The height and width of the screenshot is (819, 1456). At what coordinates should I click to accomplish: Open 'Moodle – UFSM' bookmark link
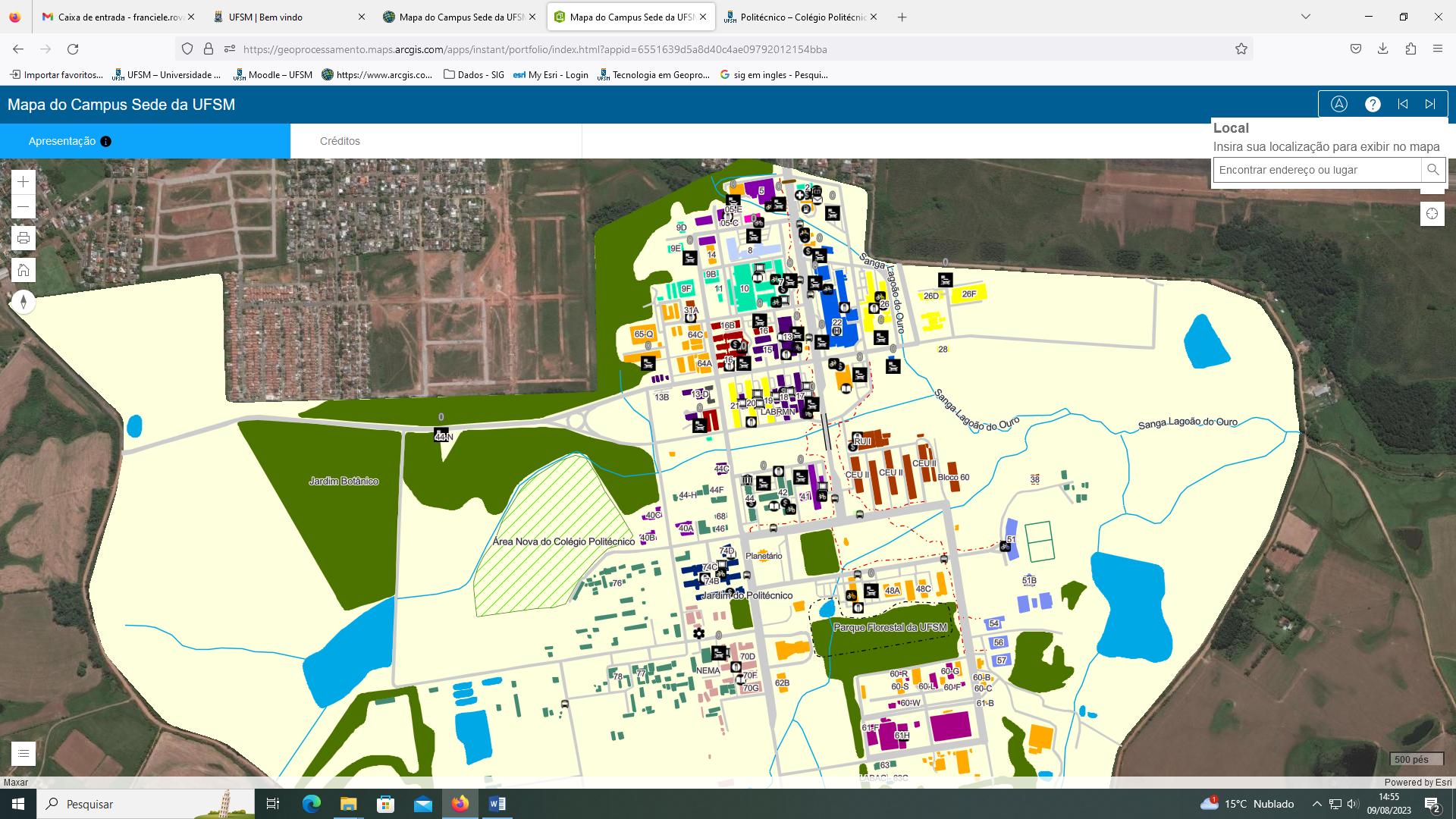tap(273, 74)
